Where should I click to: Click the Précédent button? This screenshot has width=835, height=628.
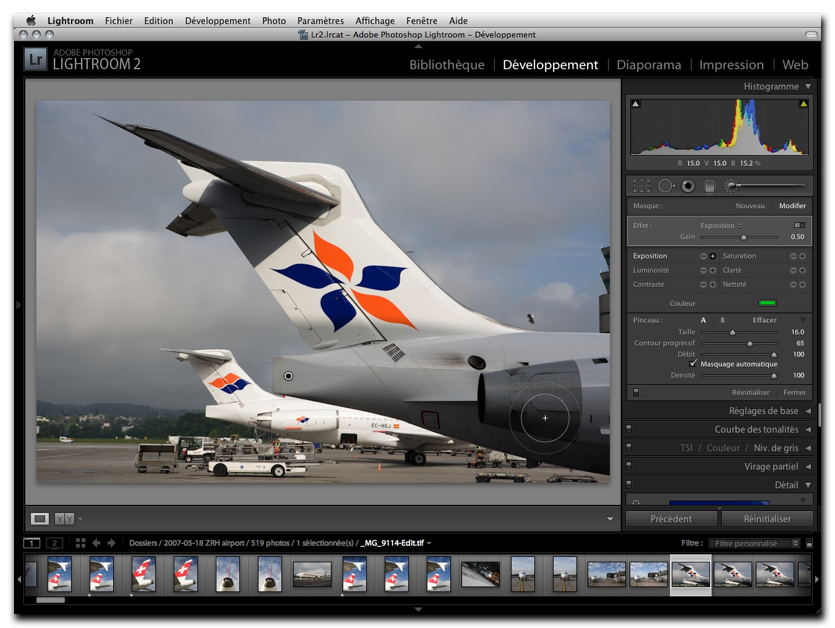point(671,519)
